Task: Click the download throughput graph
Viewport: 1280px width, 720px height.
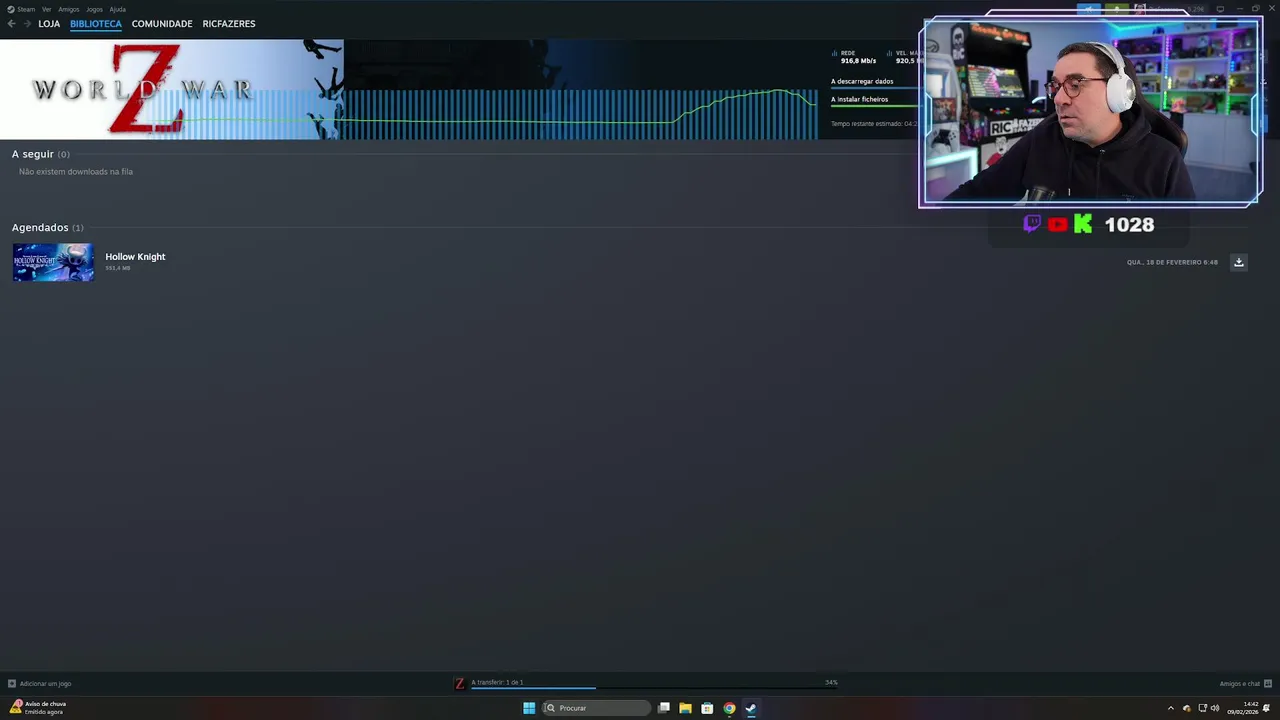Action: point(580,114)
